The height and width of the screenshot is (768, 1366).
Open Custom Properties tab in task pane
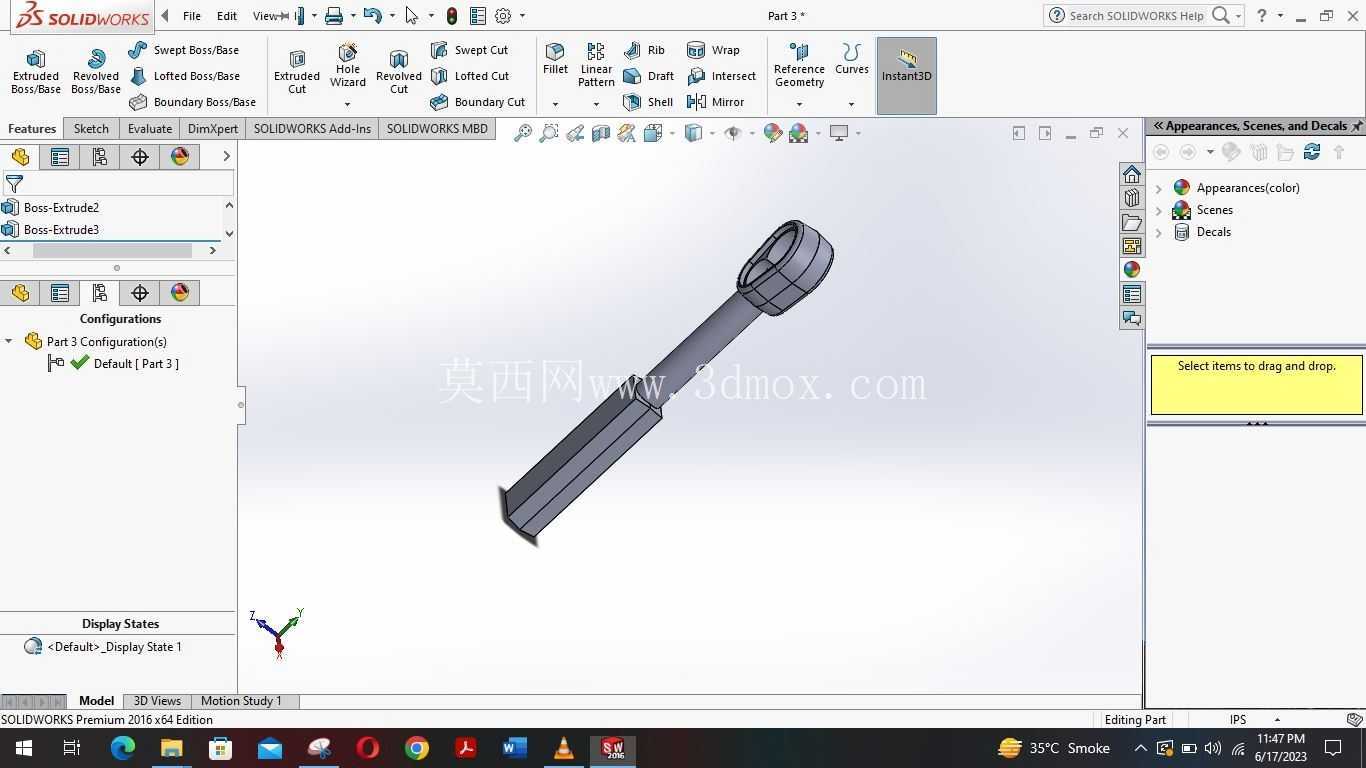point(1131,294)
